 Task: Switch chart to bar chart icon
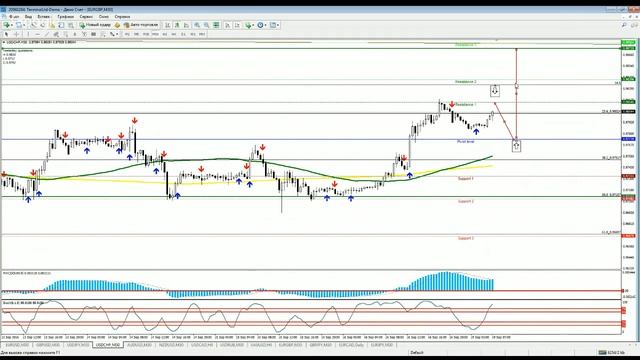[167, 25]
